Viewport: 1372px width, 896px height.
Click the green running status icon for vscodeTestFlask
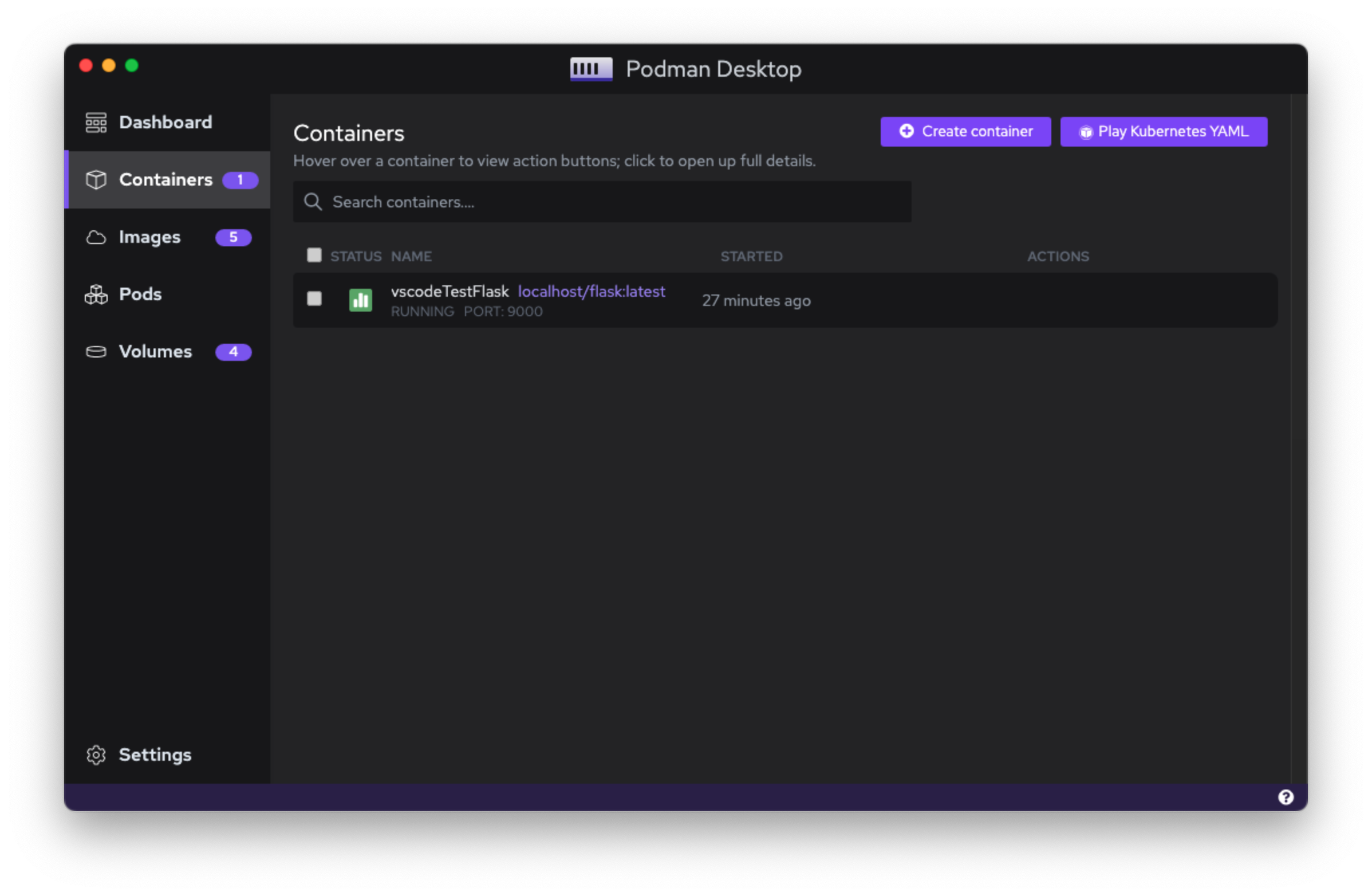pos(360,300)
